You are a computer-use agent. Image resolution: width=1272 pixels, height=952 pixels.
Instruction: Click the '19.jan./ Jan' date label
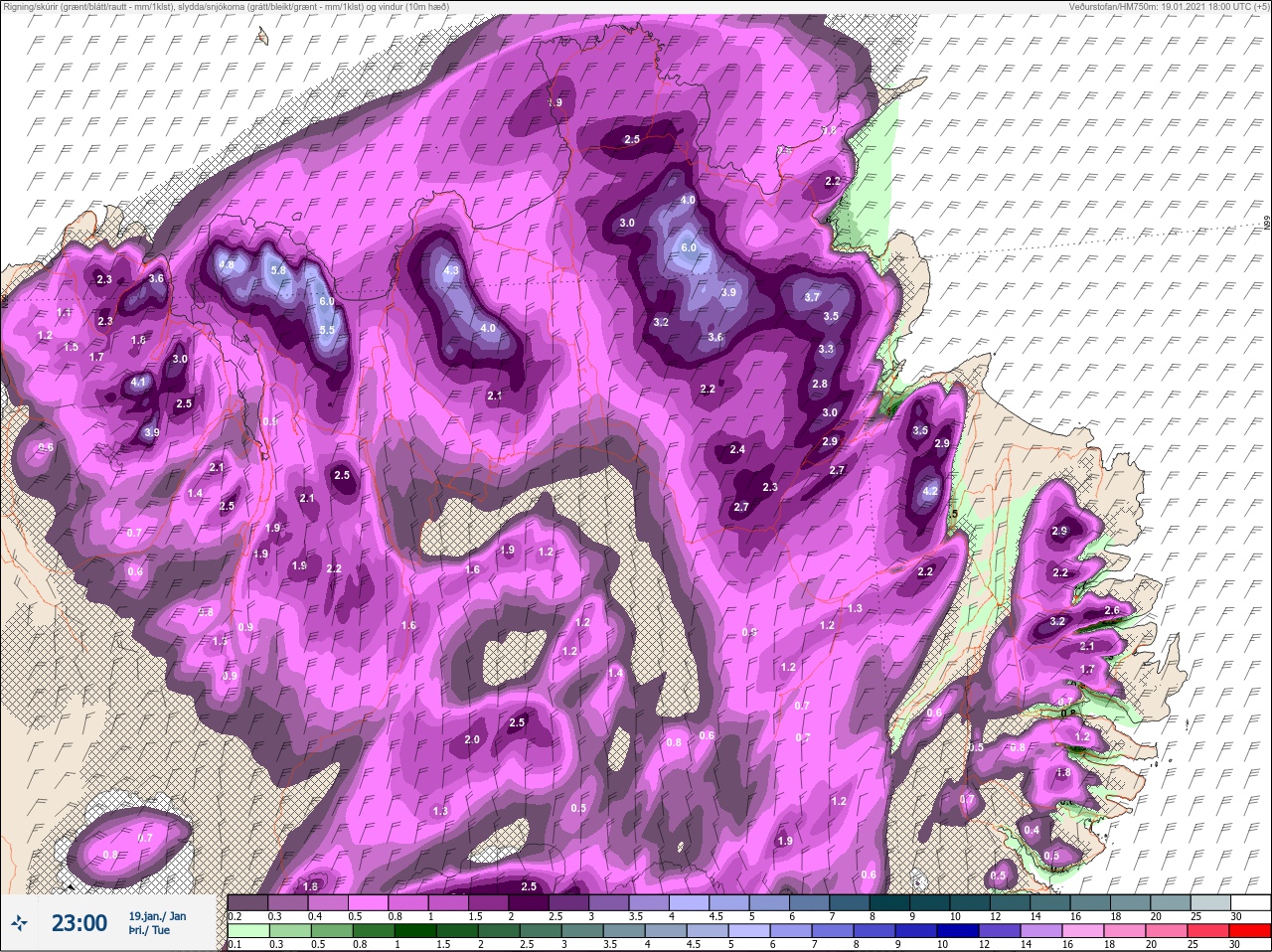point(157,915)
